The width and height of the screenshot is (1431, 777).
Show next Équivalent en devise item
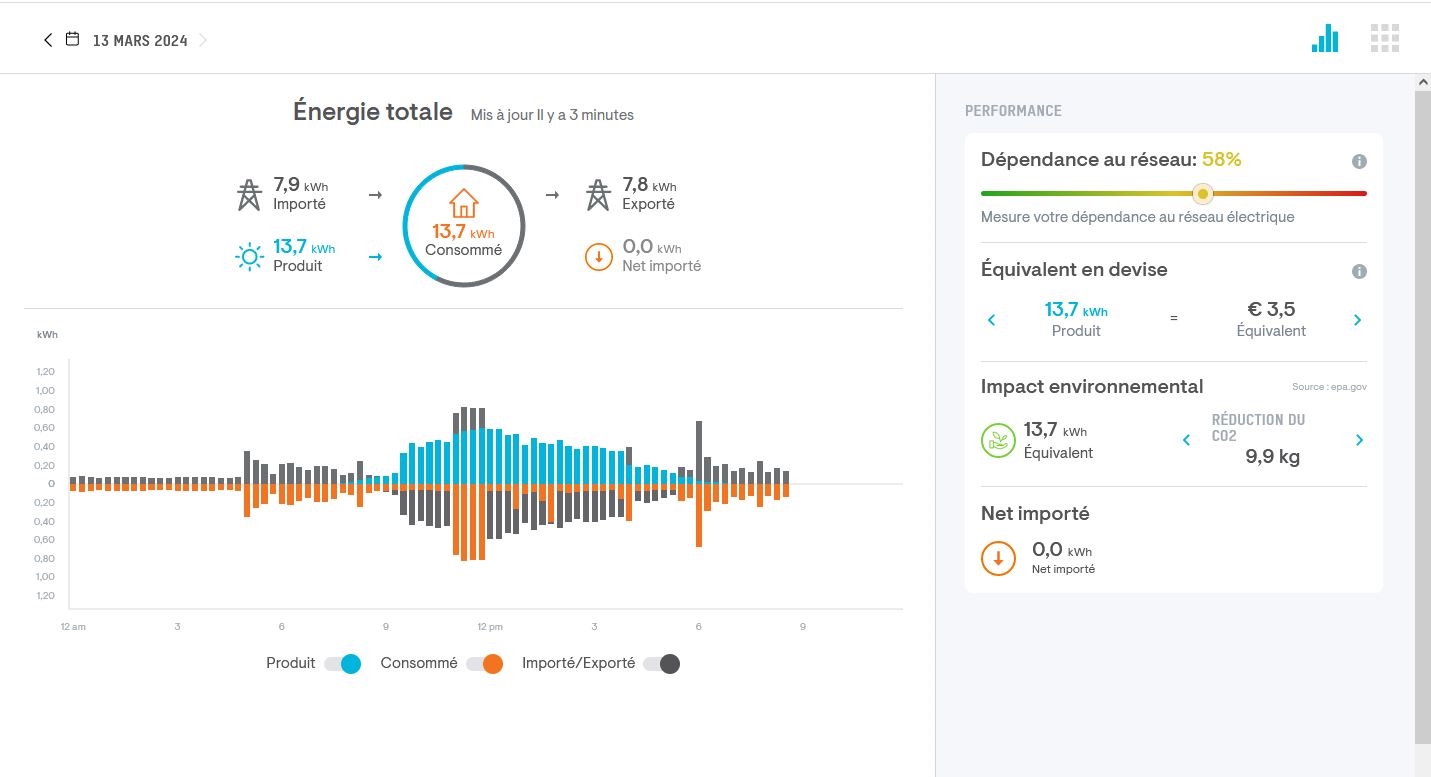coord(1358,320)
